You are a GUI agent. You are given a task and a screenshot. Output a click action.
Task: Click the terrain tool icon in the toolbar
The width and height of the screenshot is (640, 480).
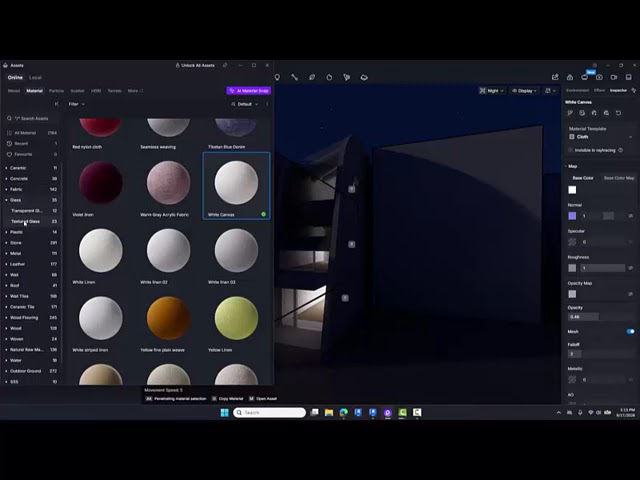click(364, 77)
